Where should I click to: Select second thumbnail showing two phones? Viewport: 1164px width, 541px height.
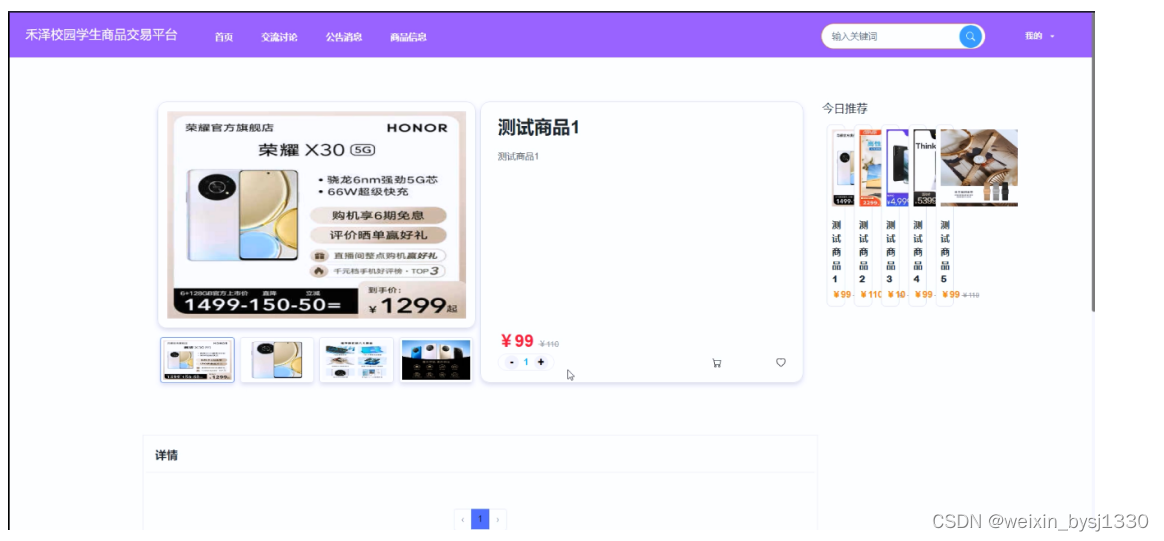(x=277, y=360)
